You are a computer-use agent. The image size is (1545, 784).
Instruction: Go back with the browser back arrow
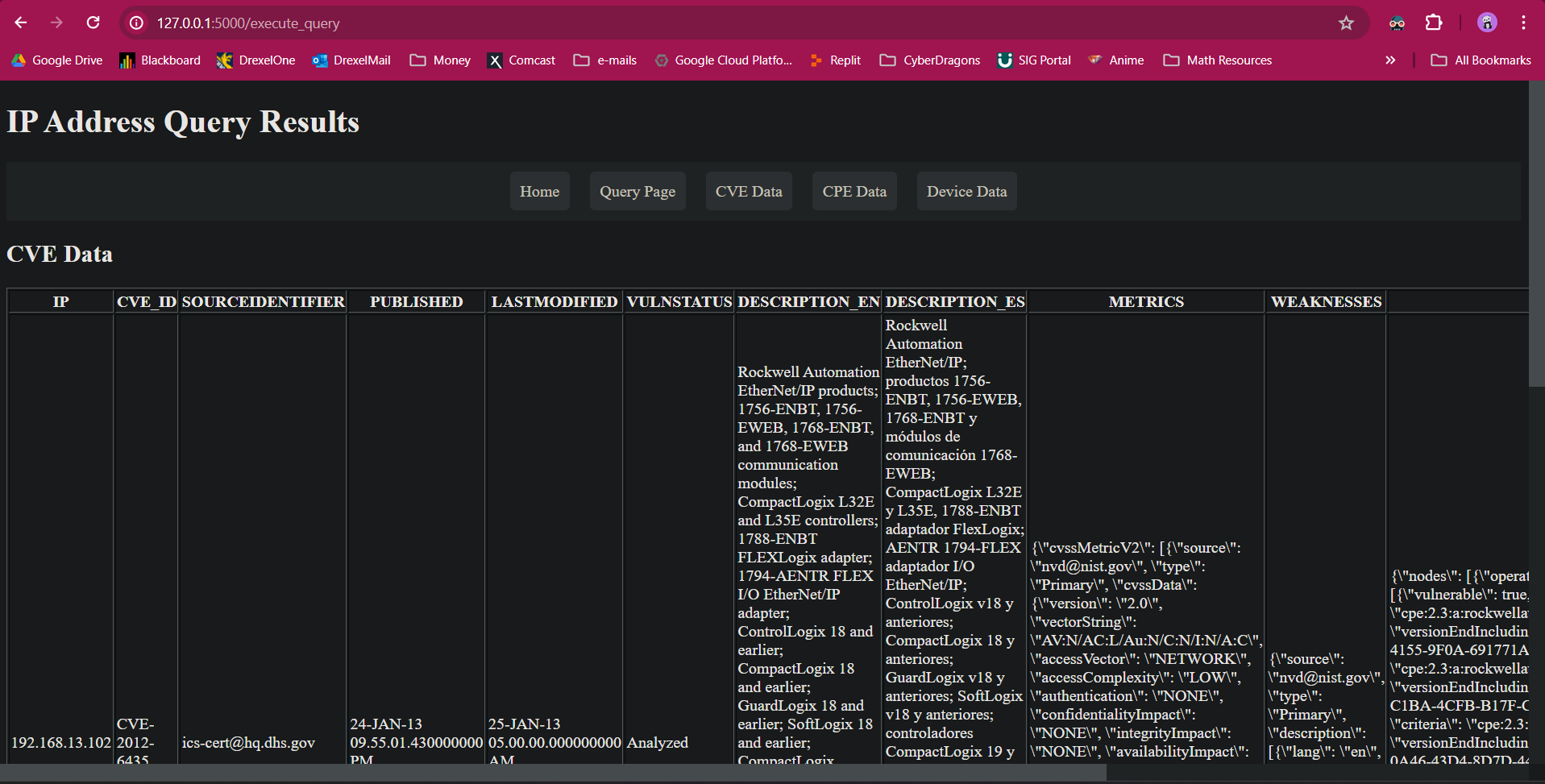(x=21, y=23)
